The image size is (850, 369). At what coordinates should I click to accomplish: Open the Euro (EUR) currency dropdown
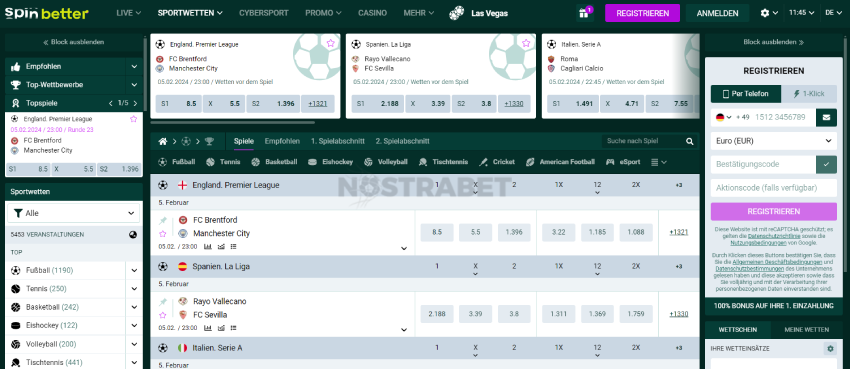tap(774, 141)
